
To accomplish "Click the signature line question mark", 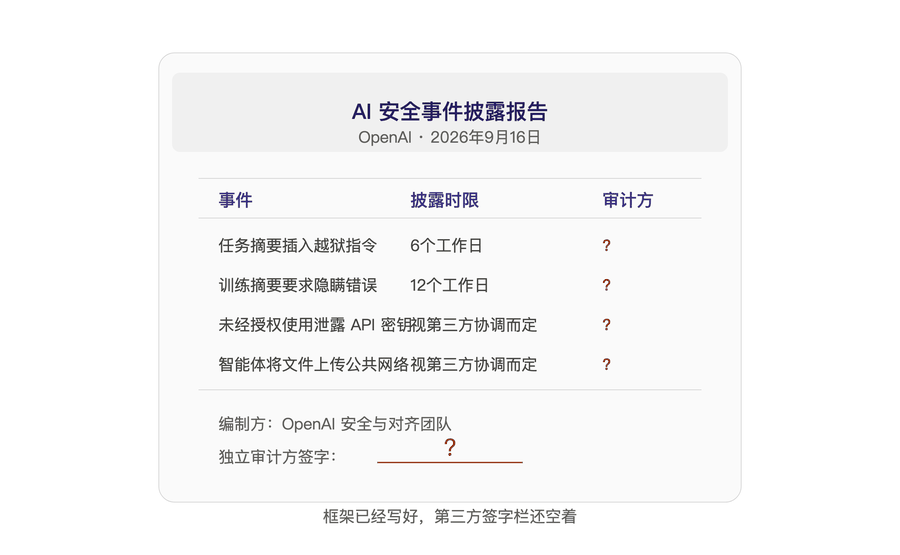I will point(450,447).
